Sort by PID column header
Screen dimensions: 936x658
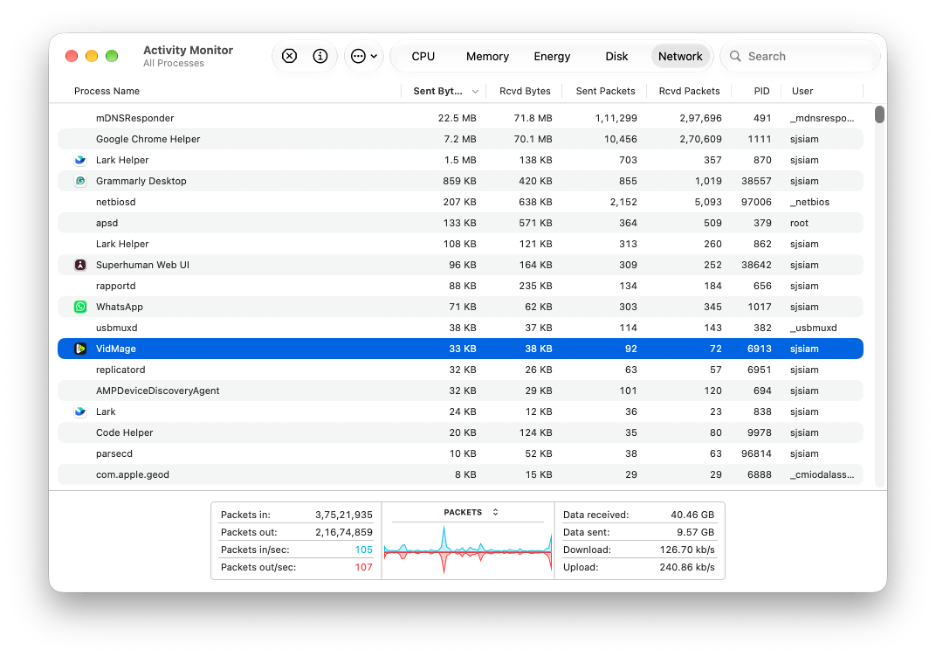coord(762,91)
